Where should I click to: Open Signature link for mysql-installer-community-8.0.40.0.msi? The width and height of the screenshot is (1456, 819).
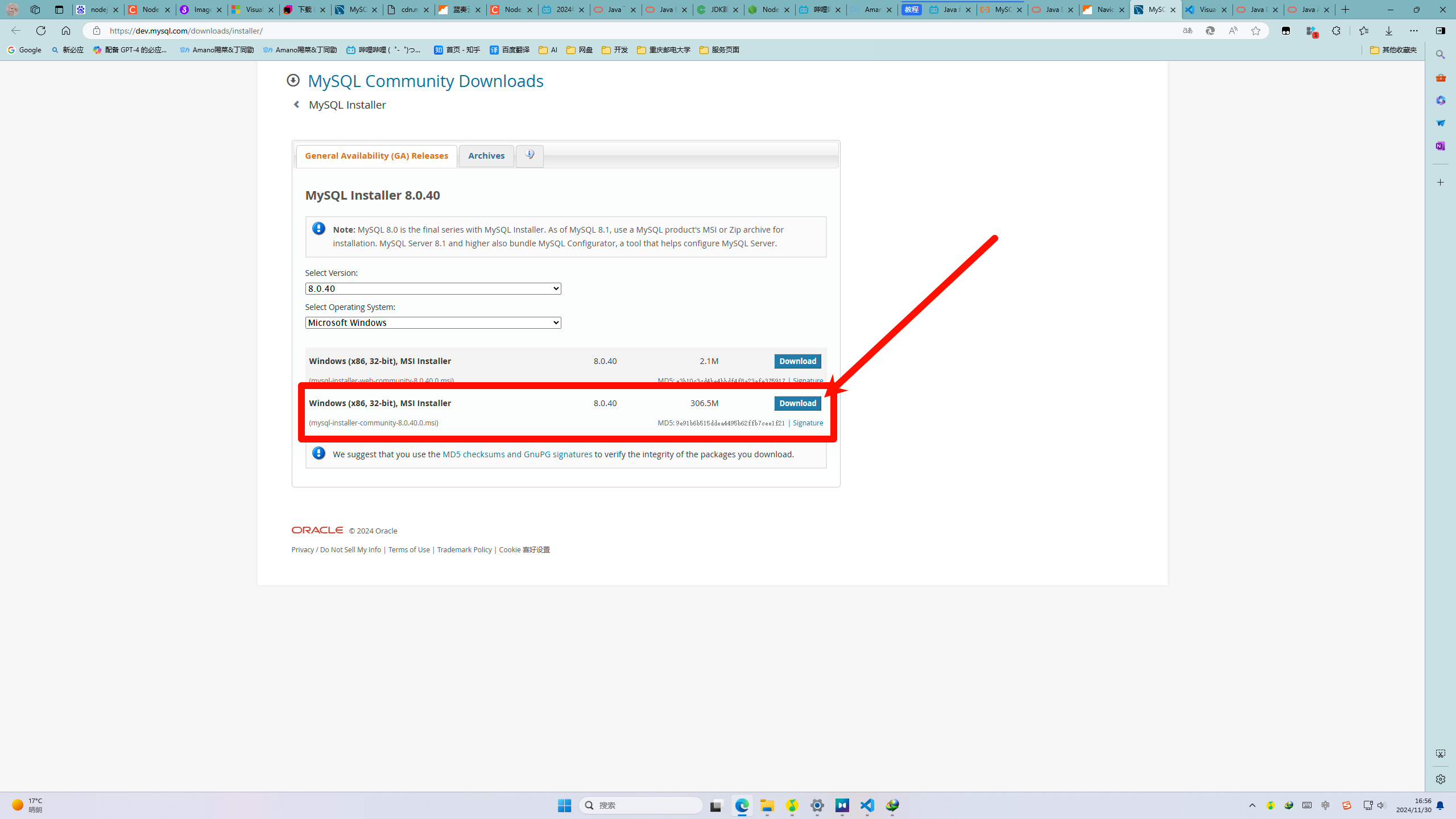(808, 423)
